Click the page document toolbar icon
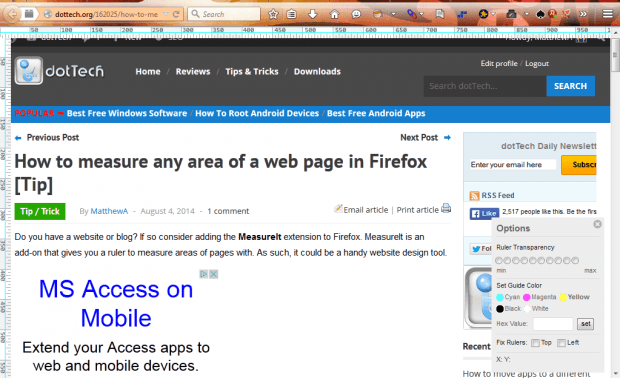 click(440, 14)
